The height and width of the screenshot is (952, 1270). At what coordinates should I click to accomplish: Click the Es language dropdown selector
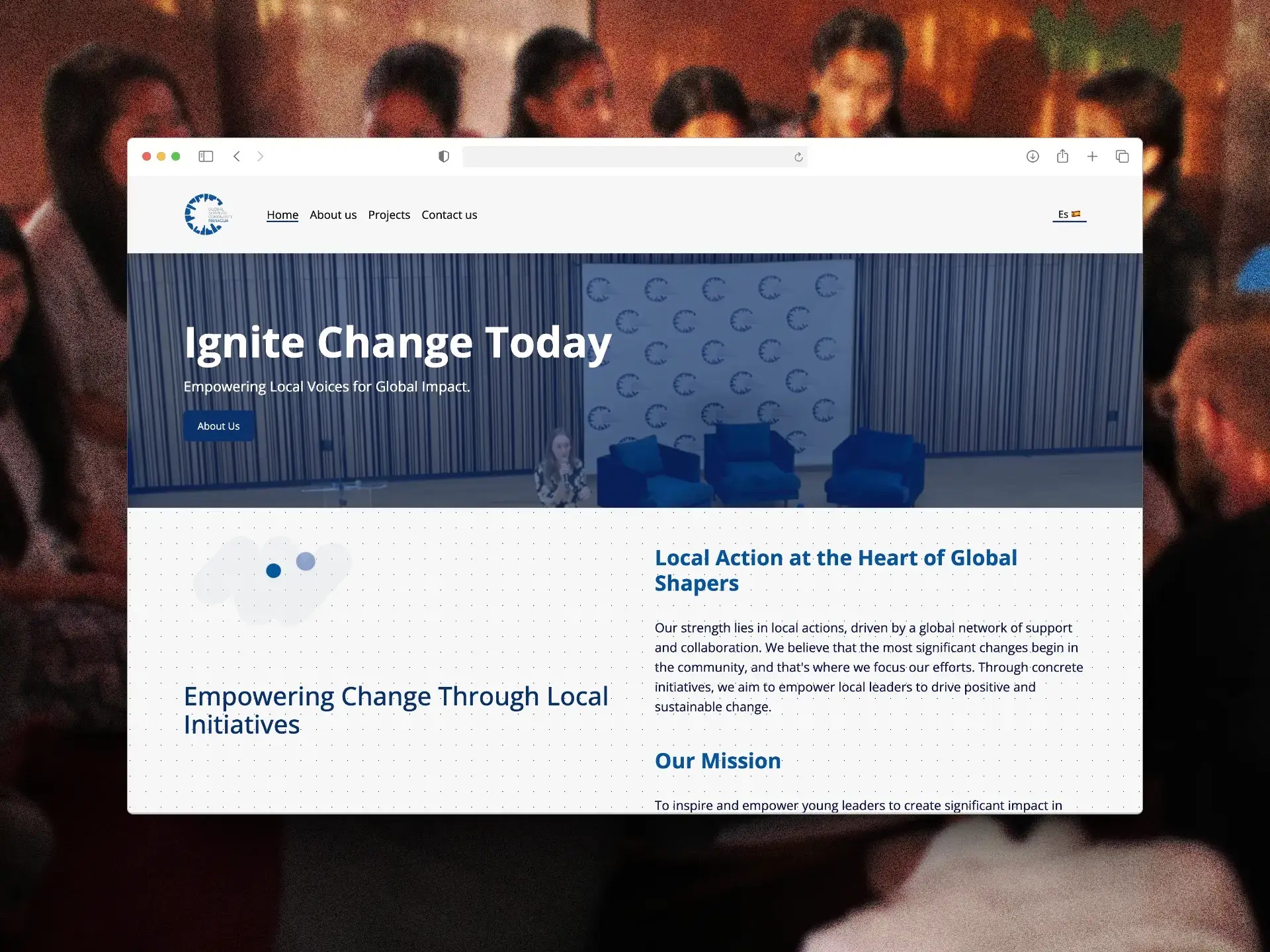(1069, 214)
